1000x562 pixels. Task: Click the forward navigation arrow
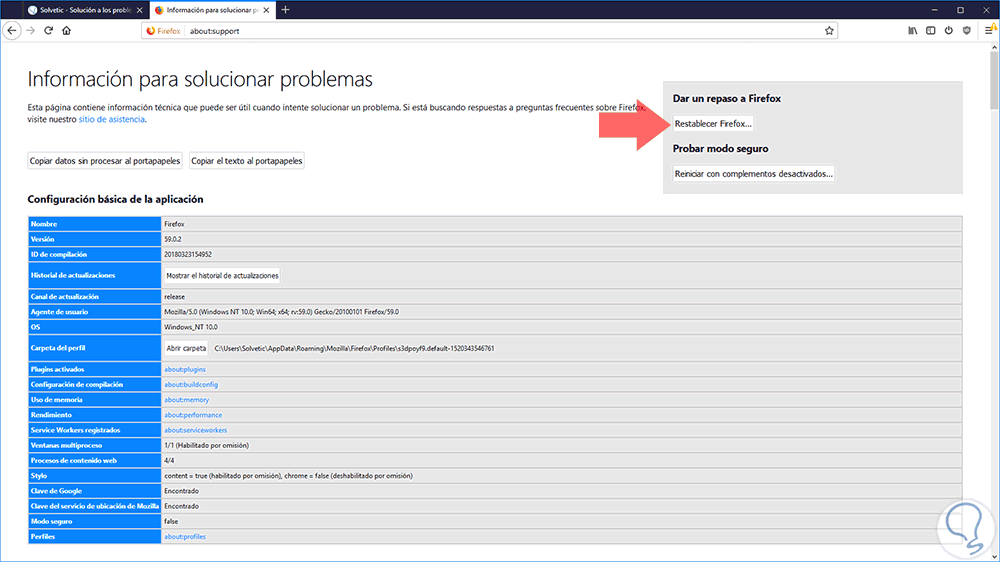[31, 31]
